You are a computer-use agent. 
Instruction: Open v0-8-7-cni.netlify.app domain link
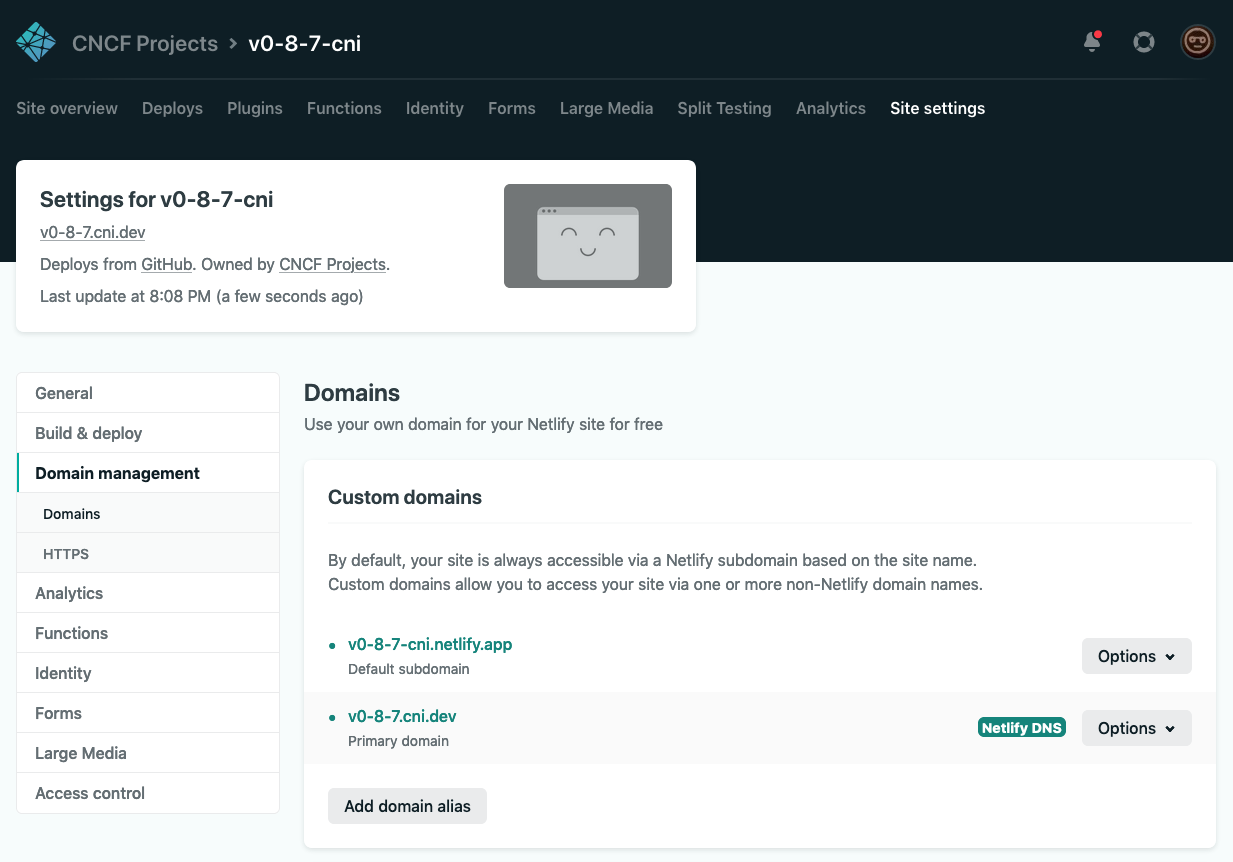click(x=430, y=644)
